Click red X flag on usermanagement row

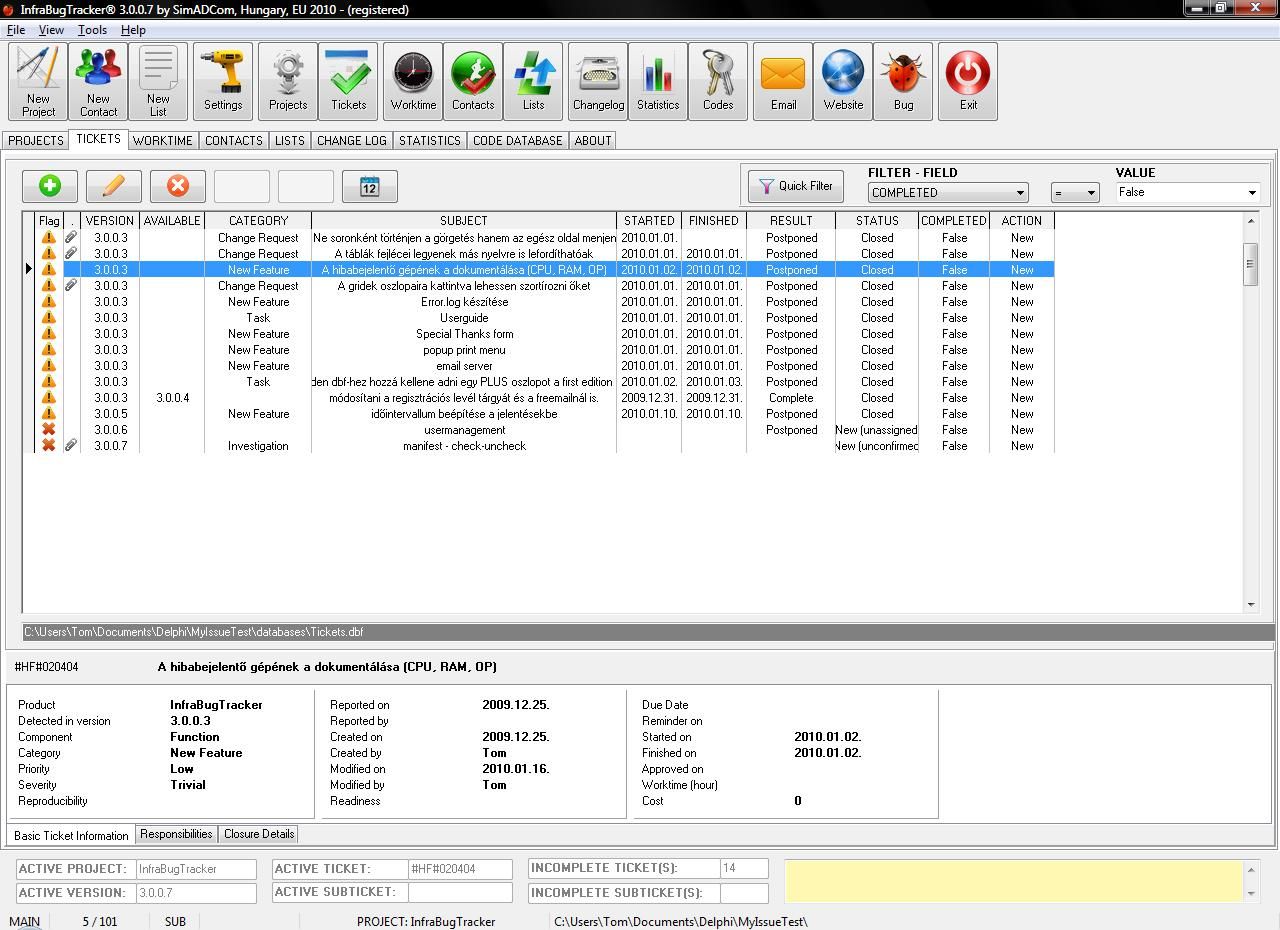coord(48,430)
